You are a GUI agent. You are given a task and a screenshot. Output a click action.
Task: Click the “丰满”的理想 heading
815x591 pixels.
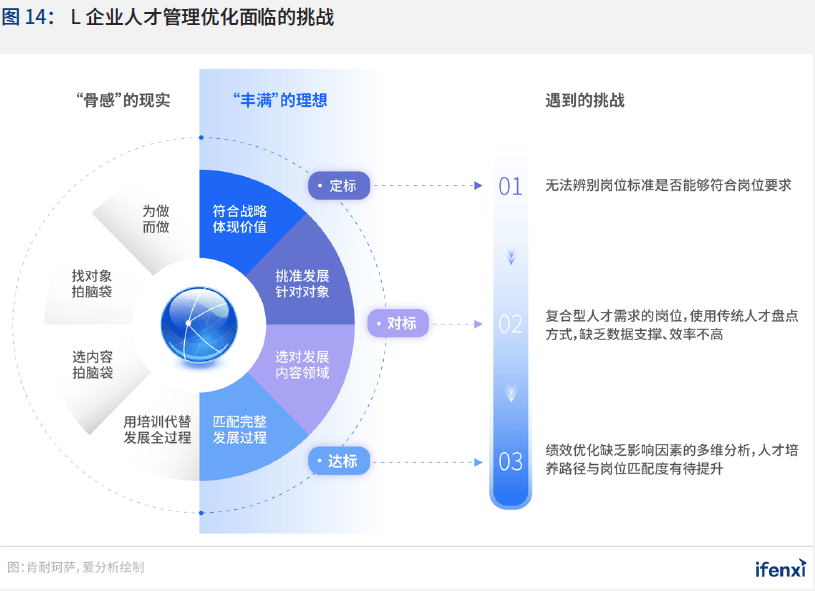point(280,100)
